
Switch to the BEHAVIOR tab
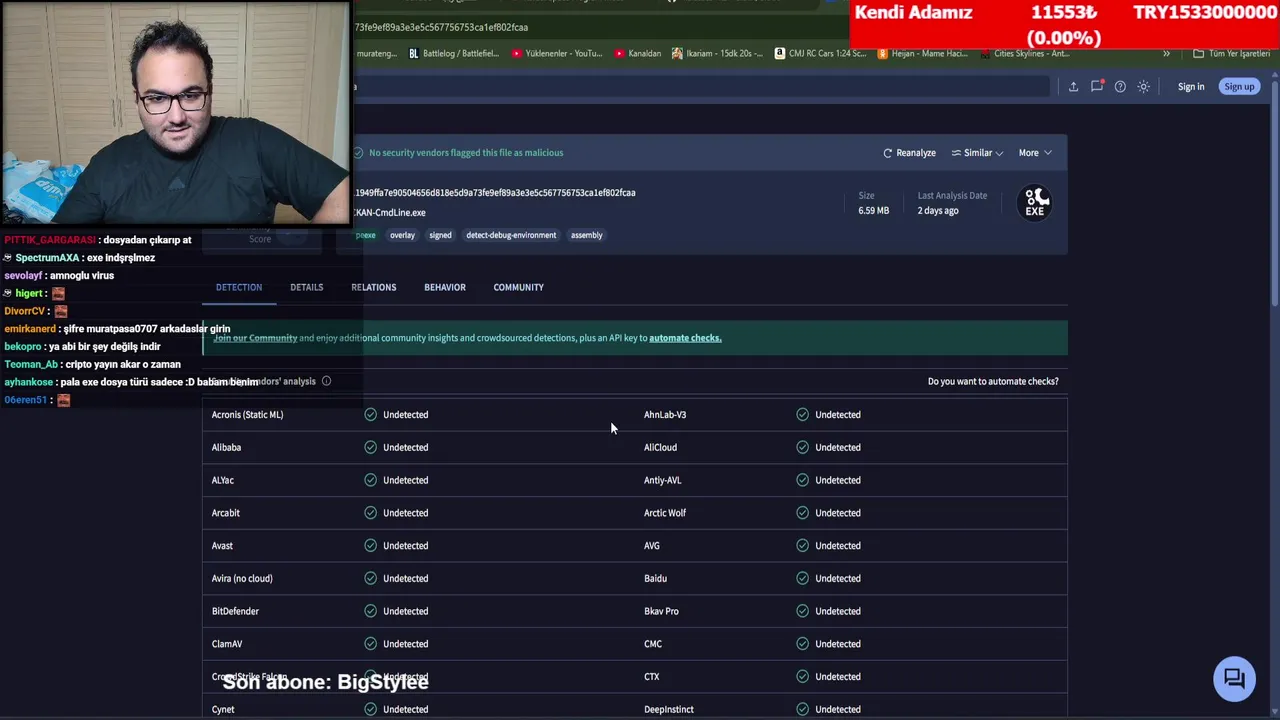click(x=445, y=287)
